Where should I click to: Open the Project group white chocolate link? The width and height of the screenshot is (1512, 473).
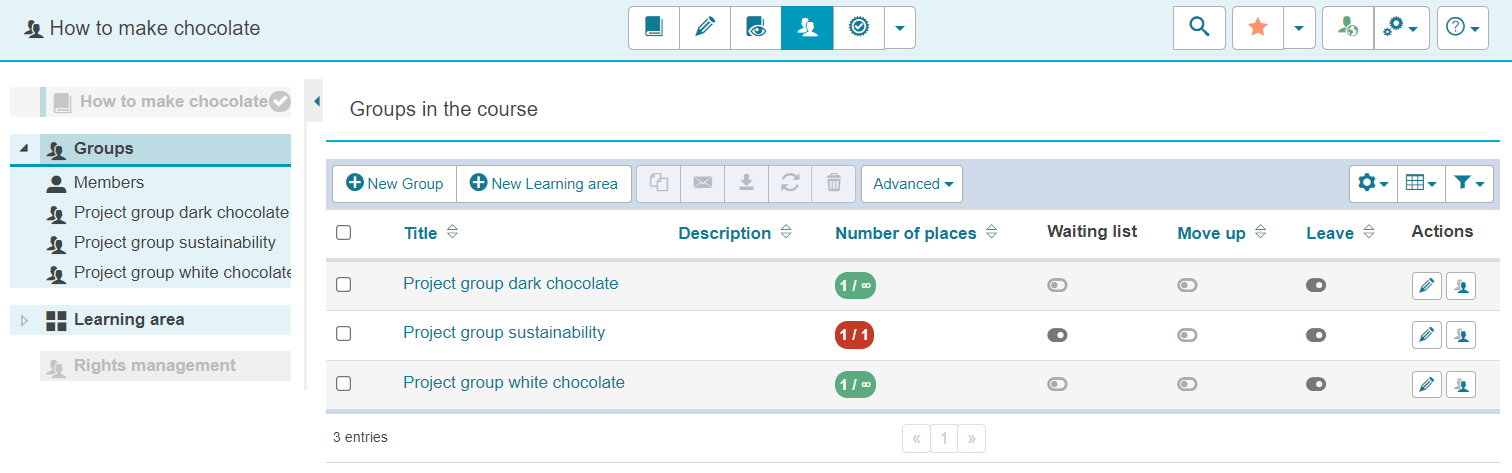point(514,383)
